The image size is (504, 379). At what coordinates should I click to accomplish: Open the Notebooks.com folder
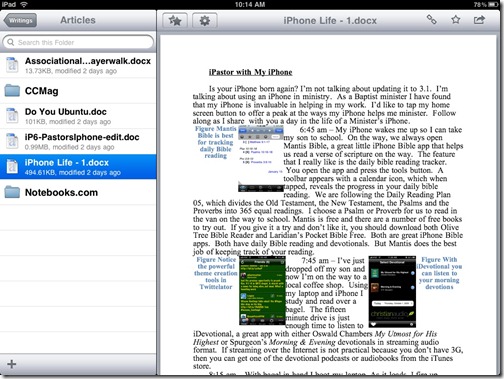pos(78,192)
